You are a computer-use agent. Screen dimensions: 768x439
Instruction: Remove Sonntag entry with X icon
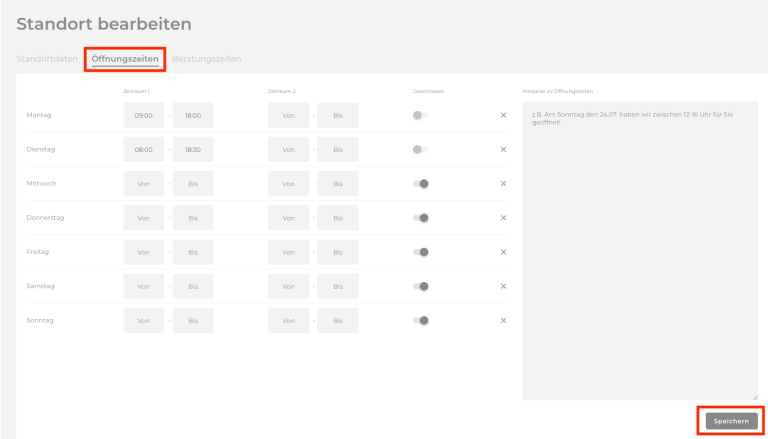tap(503, 320)
